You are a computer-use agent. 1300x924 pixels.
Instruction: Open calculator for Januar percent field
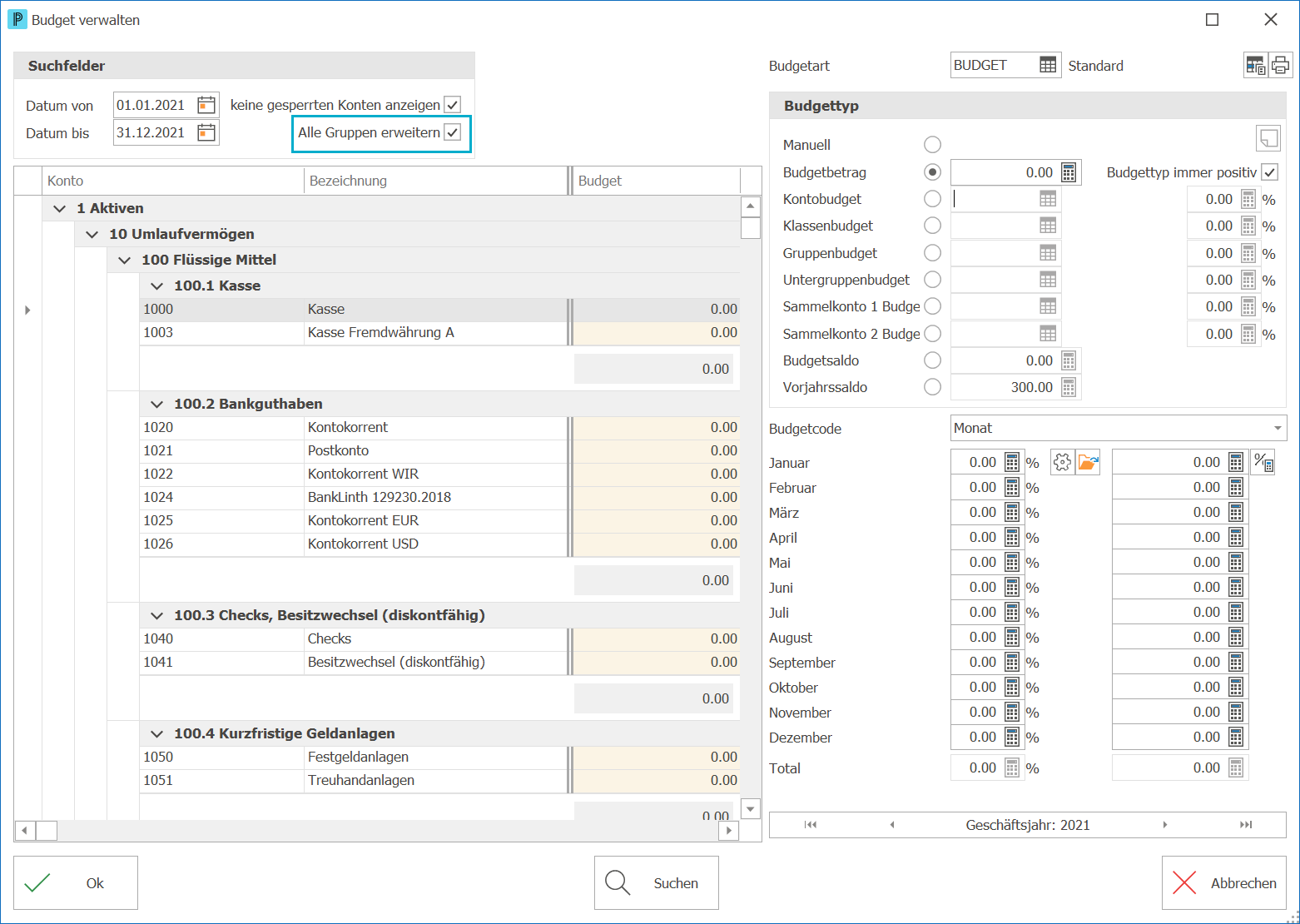click(x=1011, y=462)
